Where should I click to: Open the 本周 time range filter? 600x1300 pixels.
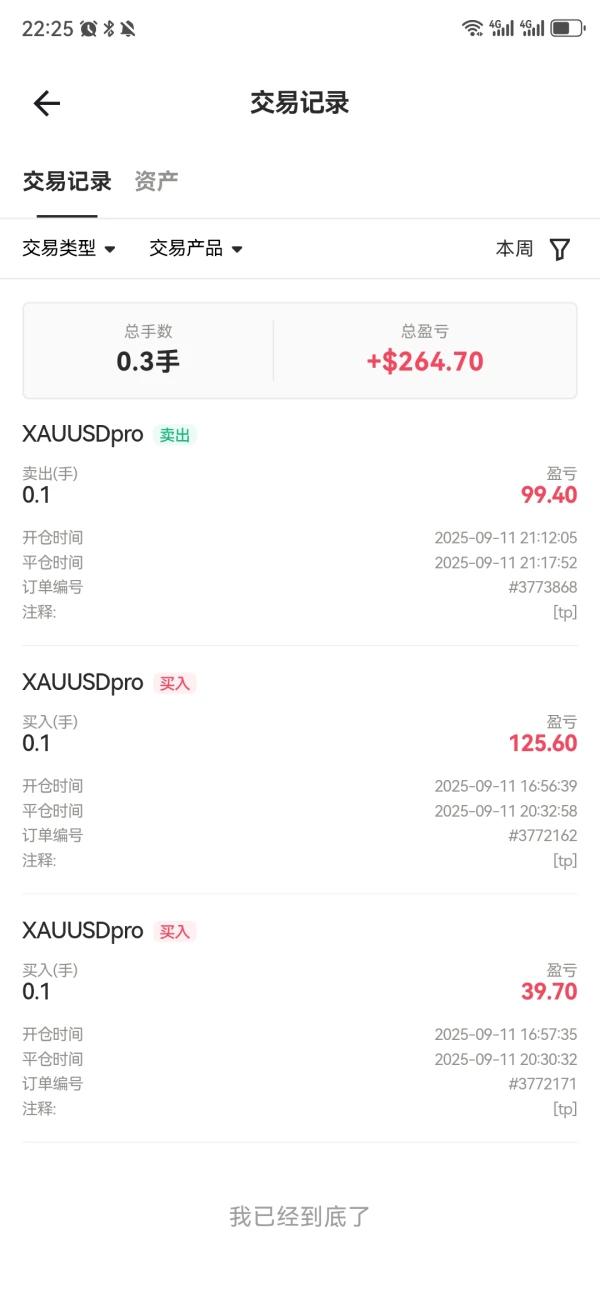(514, 249)
